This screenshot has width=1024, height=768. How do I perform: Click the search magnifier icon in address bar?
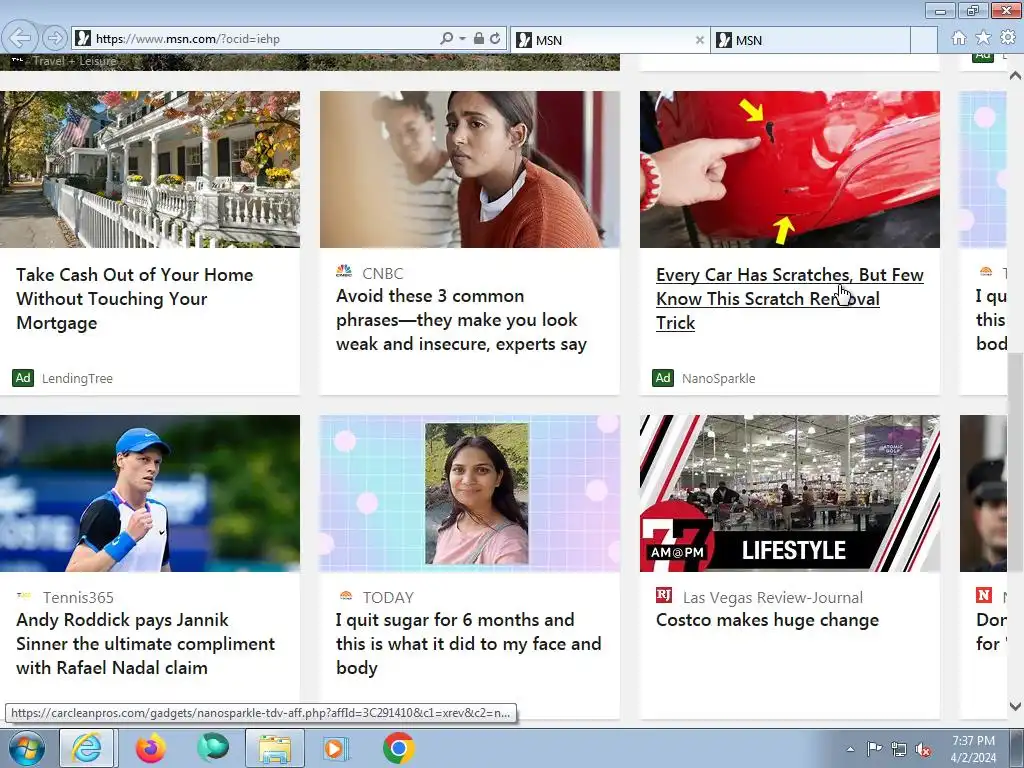coord(447,39)
